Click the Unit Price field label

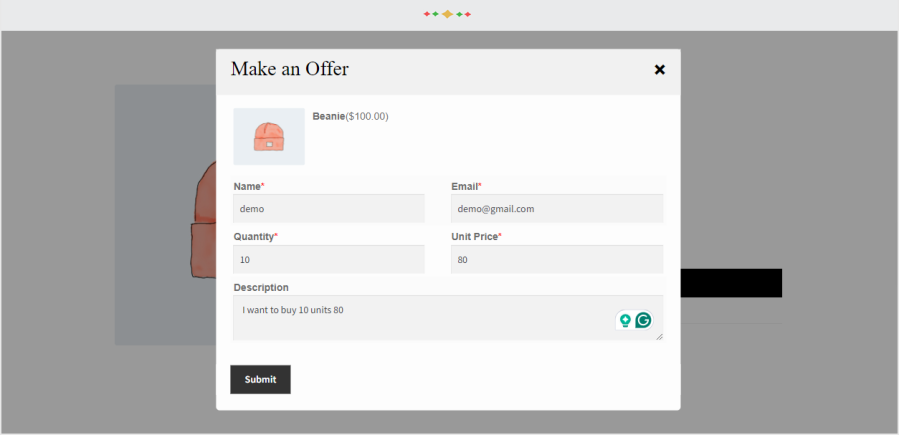pos(475,236)
